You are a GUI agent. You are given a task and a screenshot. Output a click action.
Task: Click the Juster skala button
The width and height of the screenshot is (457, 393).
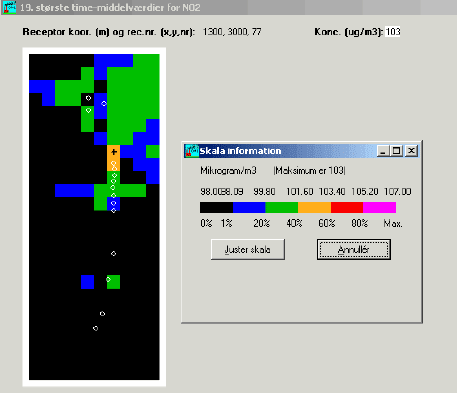click(x=248, y=249)
